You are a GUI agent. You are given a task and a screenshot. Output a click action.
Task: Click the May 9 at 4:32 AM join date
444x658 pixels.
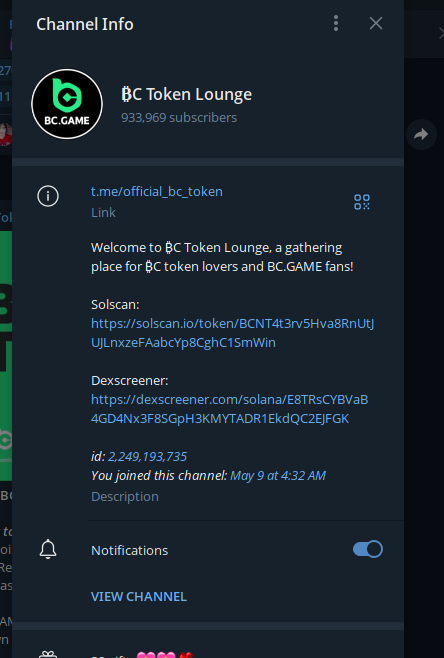click(278, 475)
